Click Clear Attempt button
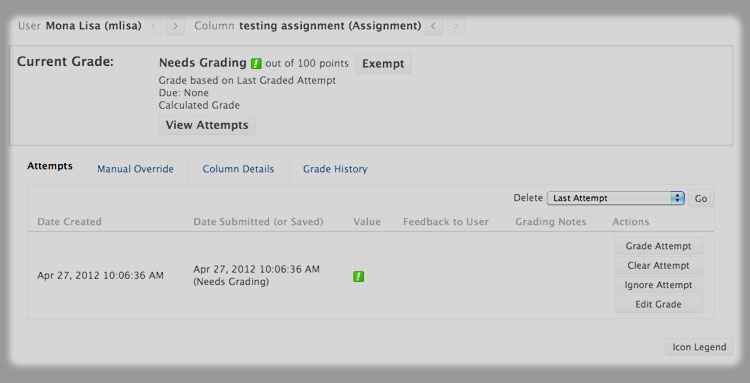Viewport: 750px width, 383px height. tap(659, 265)
